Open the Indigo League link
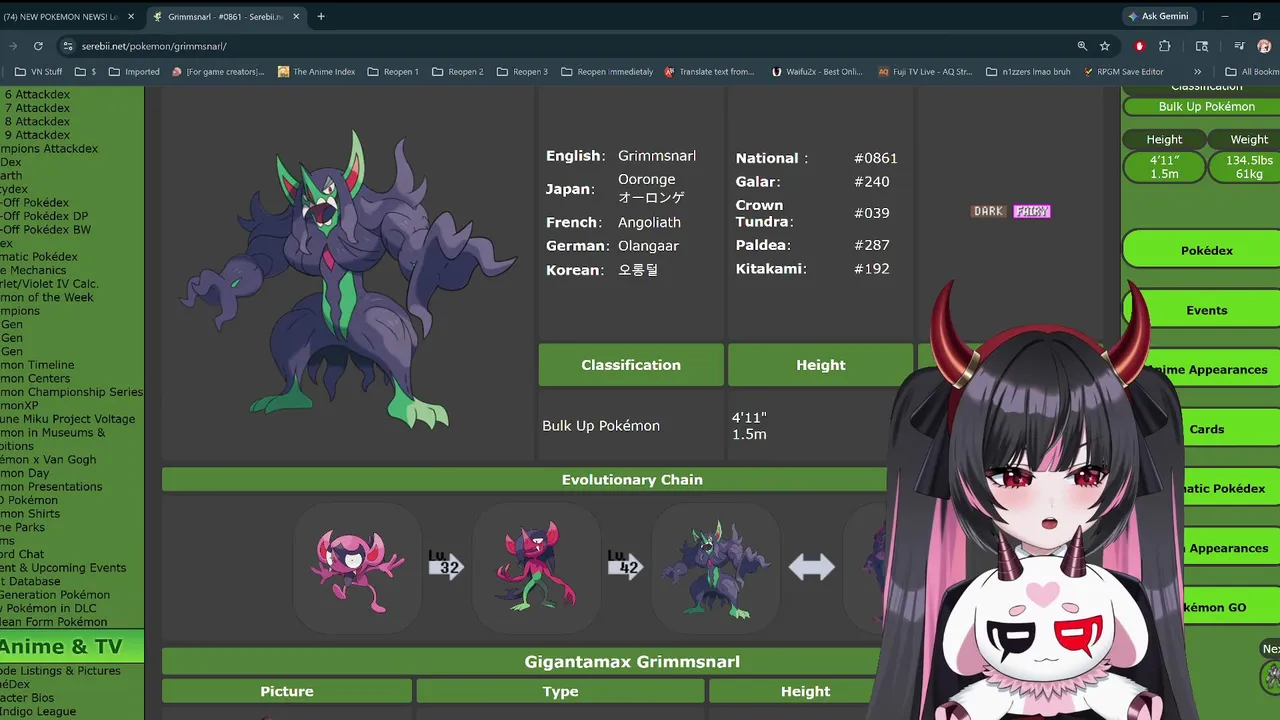This screenshot has height=720, width=1280. click(38, 711)
